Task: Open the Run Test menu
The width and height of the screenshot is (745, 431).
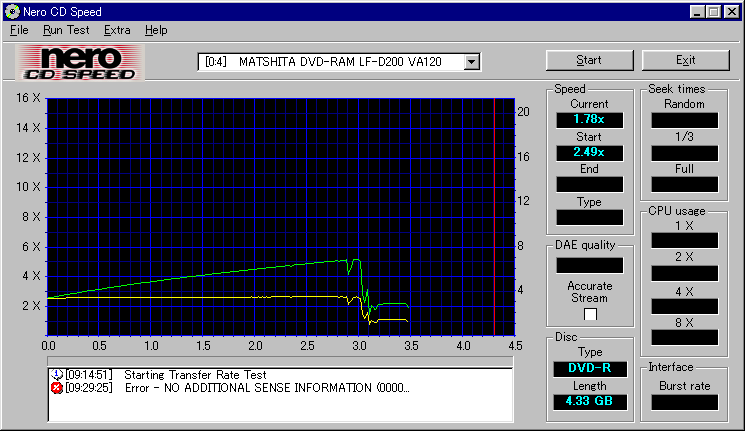Action: (66, 30)
